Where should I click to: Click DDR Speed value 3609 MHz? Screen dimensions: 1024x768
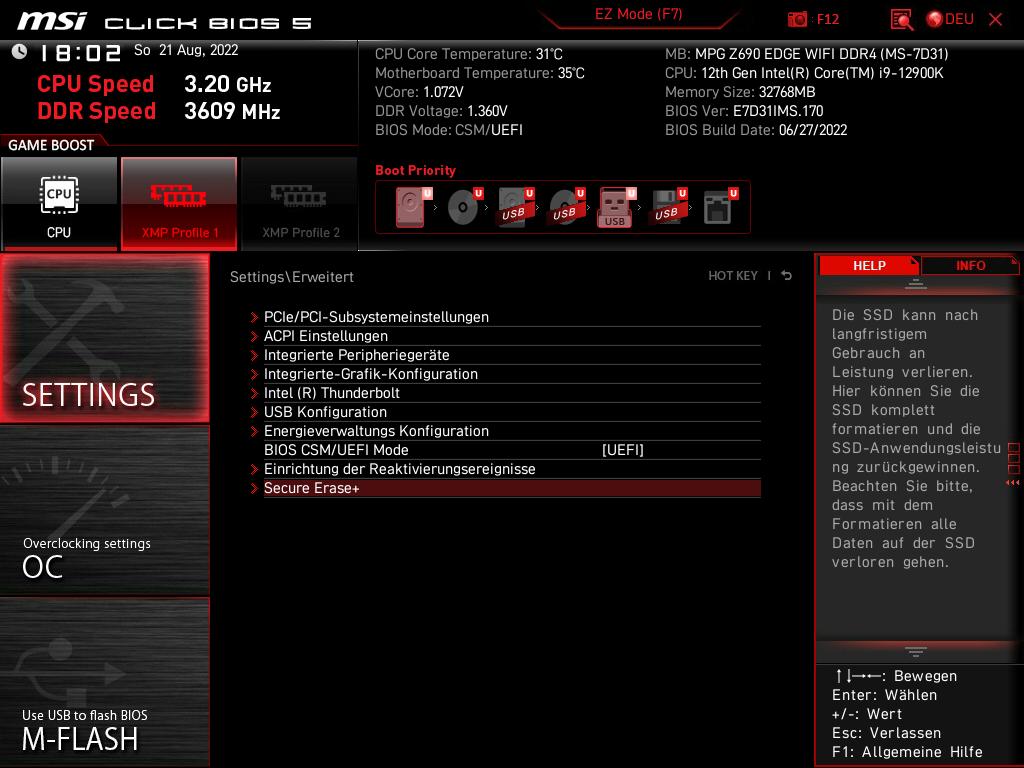(232, 111)
